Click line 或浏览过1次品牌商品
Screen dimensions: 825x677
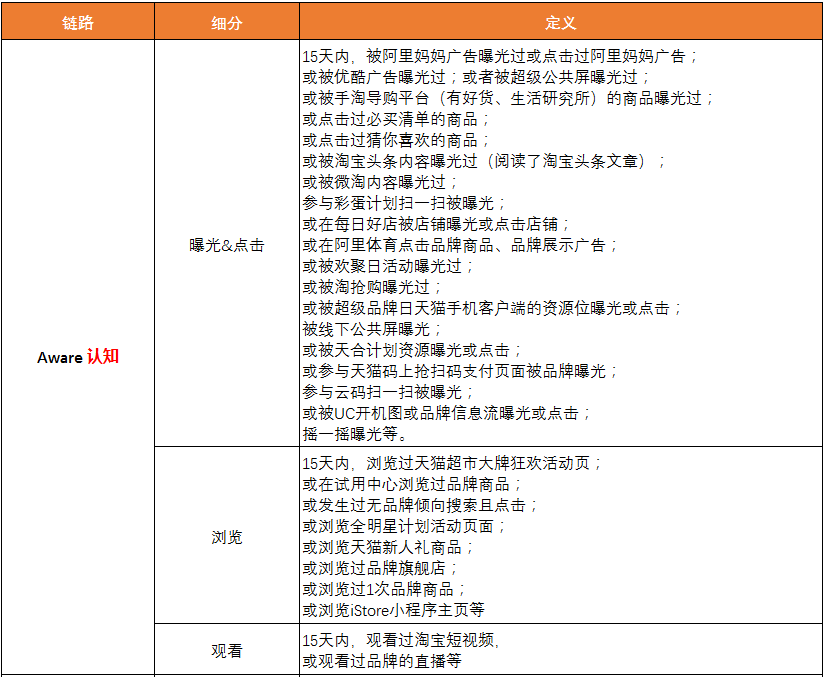385,589
